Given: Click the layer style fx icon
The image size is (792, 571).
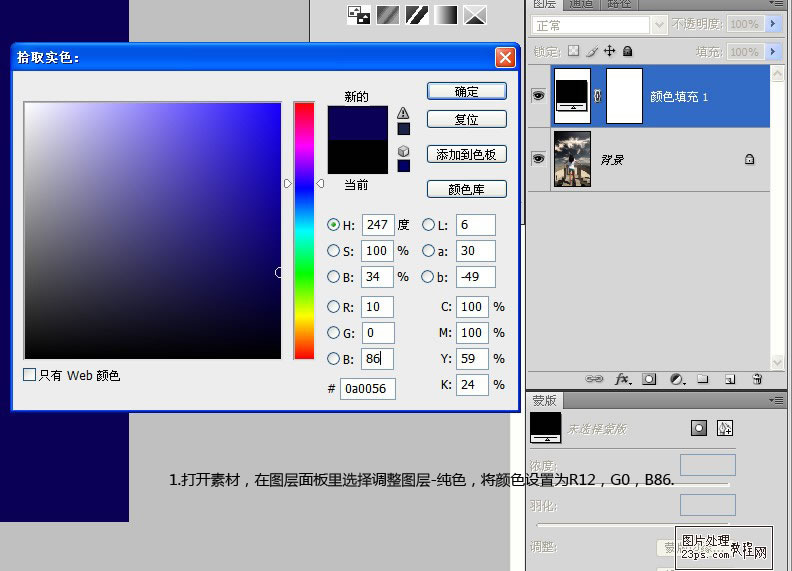Looking at the screenshot, I should [622, 379].
